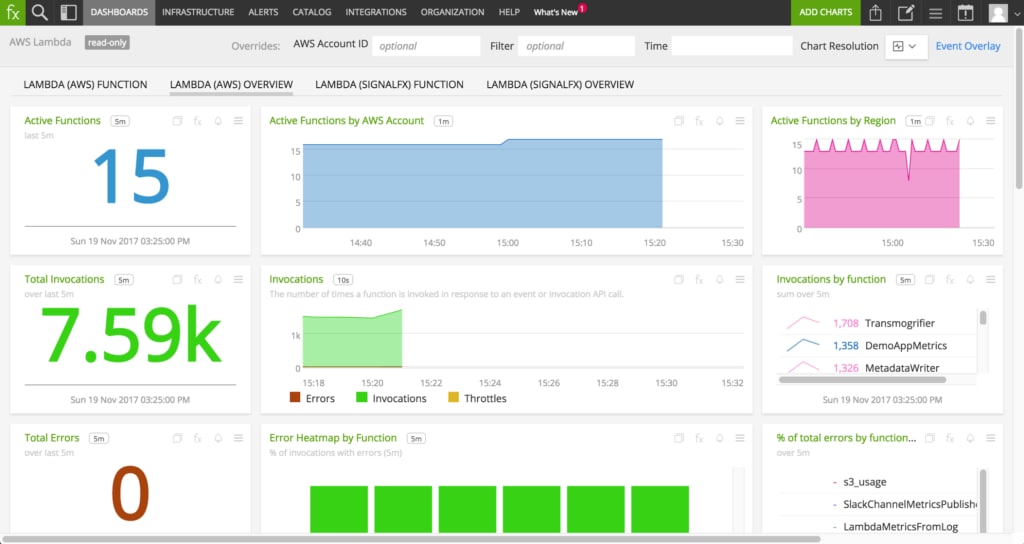Open menu of Error Heatmap by Function chart
Screen dimensions: 1024x544
click(740, 438)
